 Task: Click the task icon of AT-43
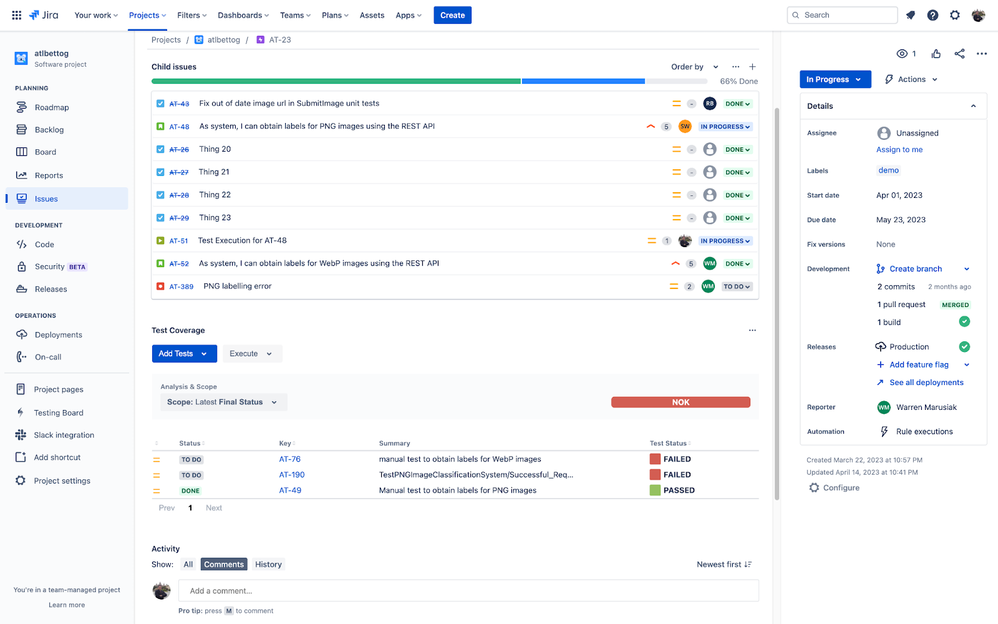160,103
